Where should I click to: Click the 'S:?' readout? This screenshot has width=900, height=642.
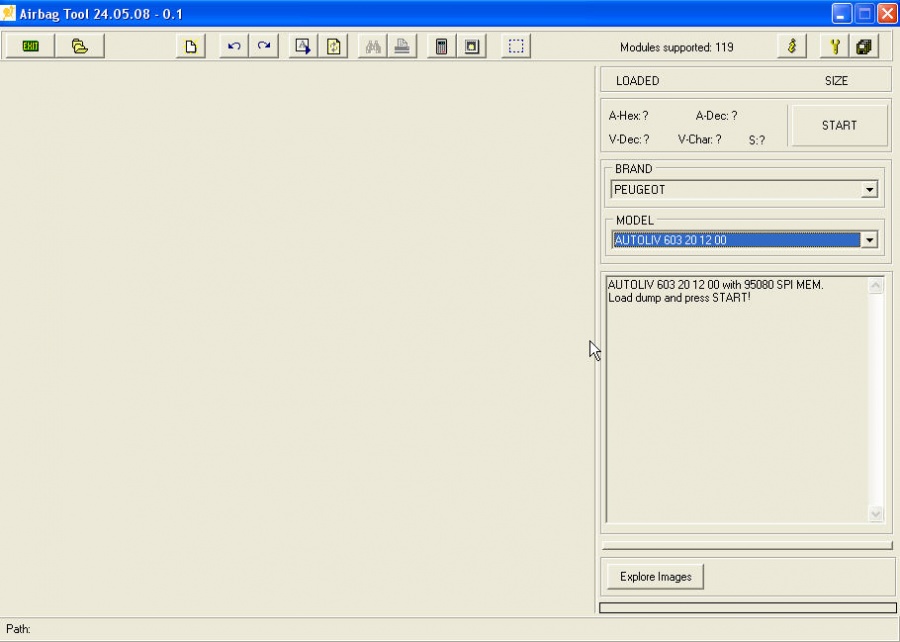tap(757, 140)
